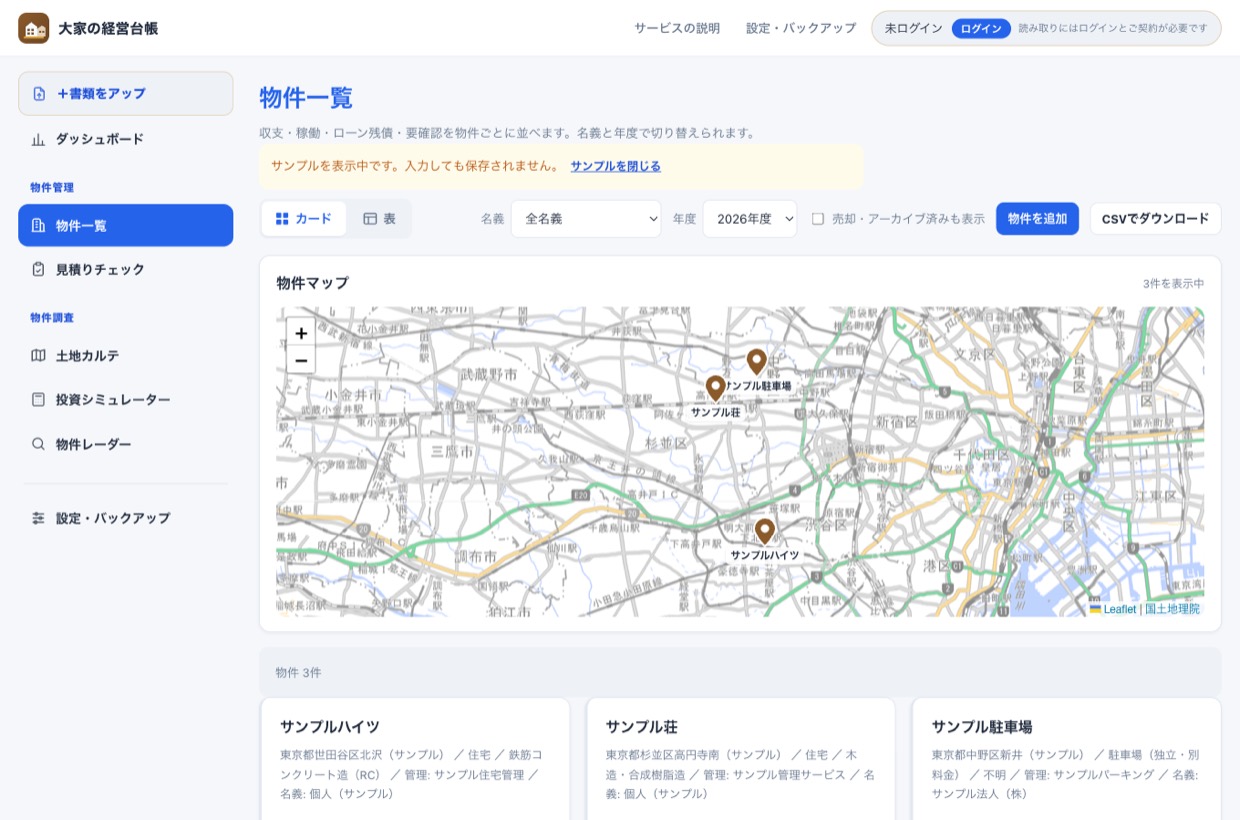Image resolution: width=1240 pixels, height=820 pixels.
Task: Open the サンプル荘 property card
Action: (x=741, y=759)
